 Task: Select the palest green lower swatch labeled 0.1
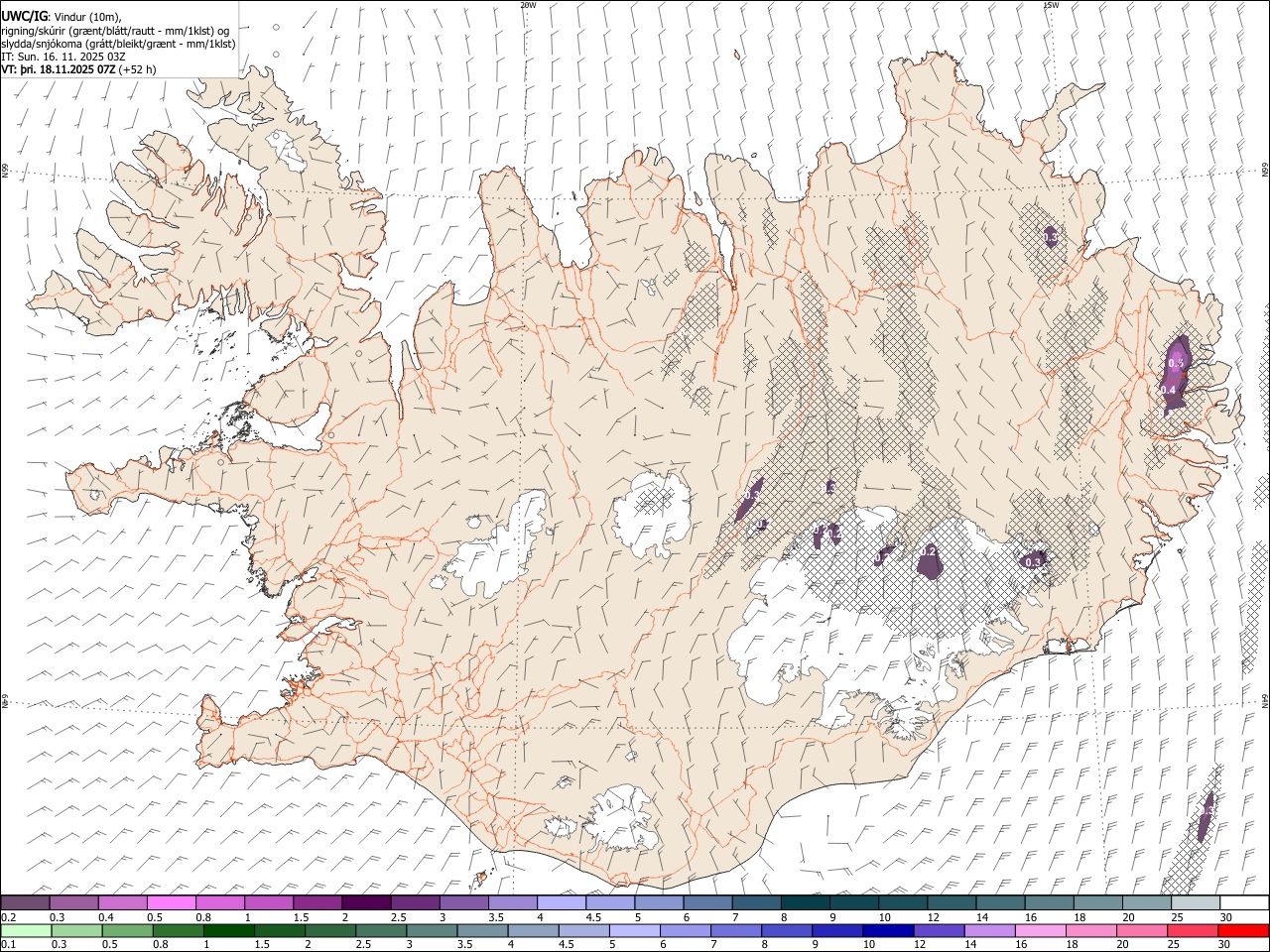point(25,930)
